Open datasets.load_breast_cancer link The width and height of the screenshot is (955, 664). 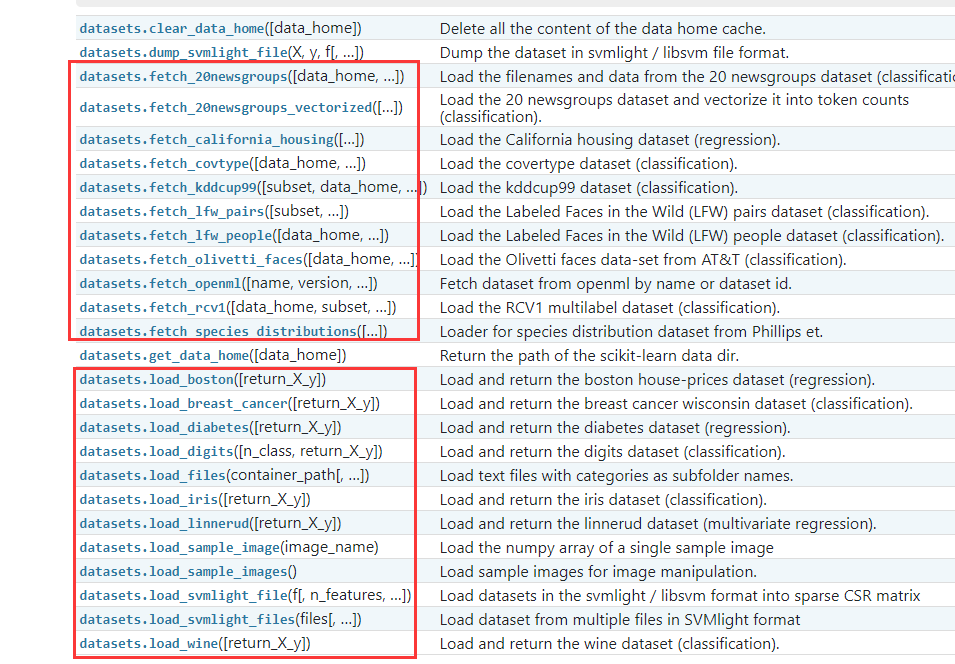183,404
